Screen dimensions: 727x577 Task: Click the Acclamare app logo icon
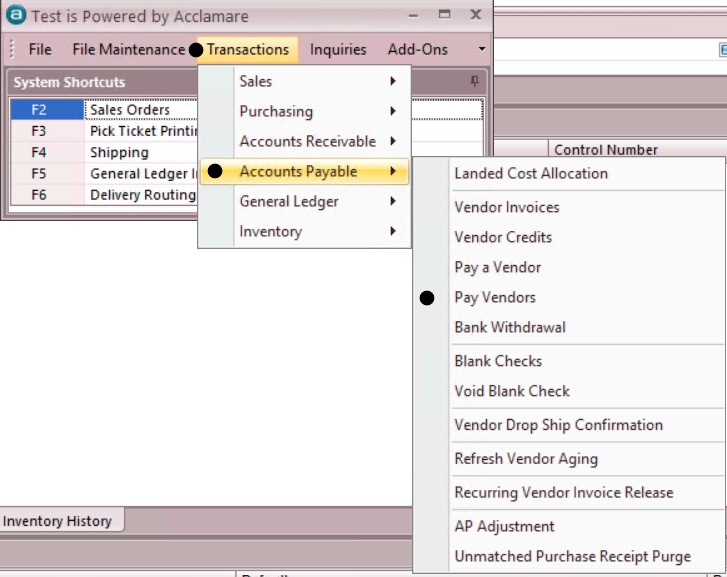click(x=16, y=16)
